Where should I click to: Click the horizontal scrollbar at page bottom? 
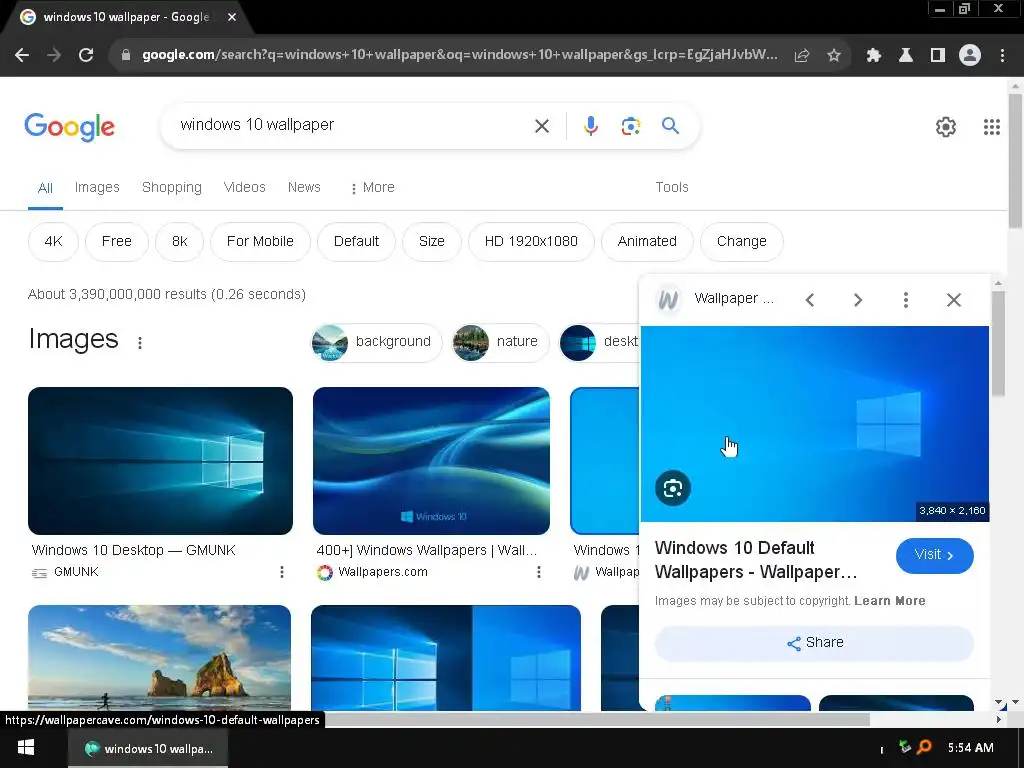tap(598, 719)
